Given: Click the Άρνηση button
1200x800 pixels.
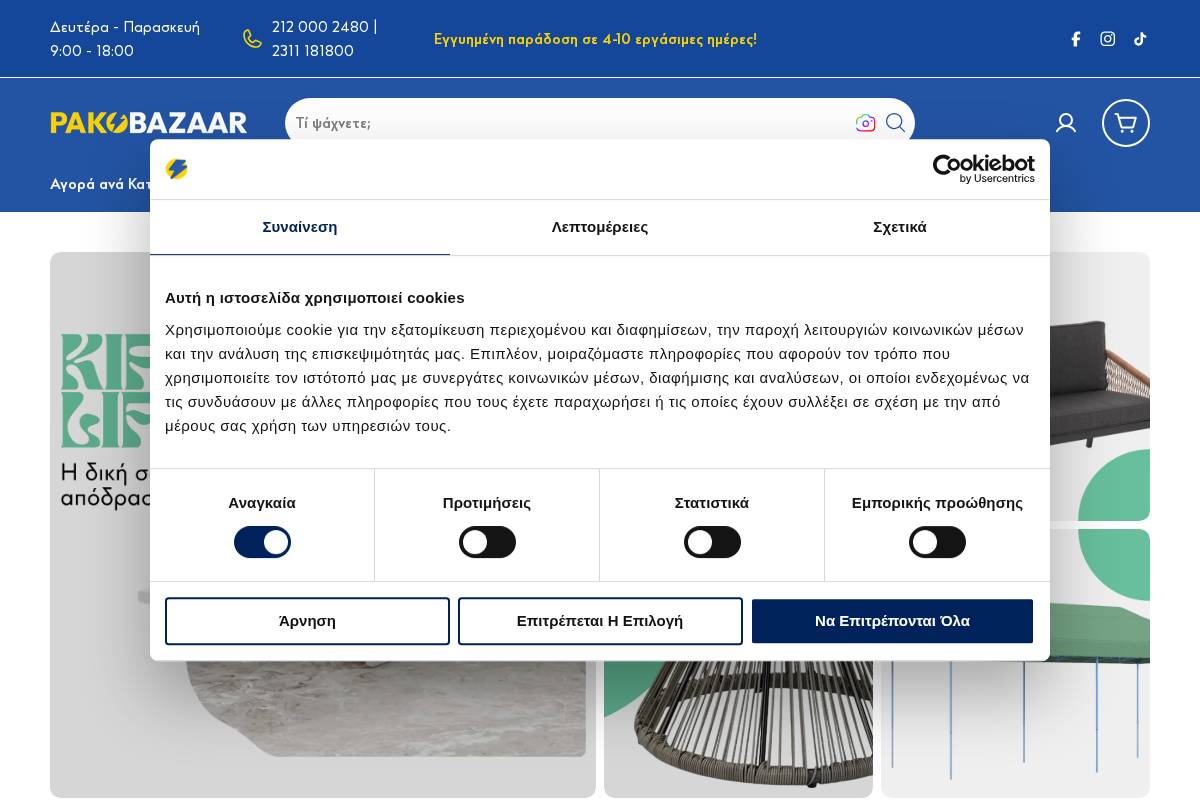Looking at the screenshot, I should [x=307, y=621].
